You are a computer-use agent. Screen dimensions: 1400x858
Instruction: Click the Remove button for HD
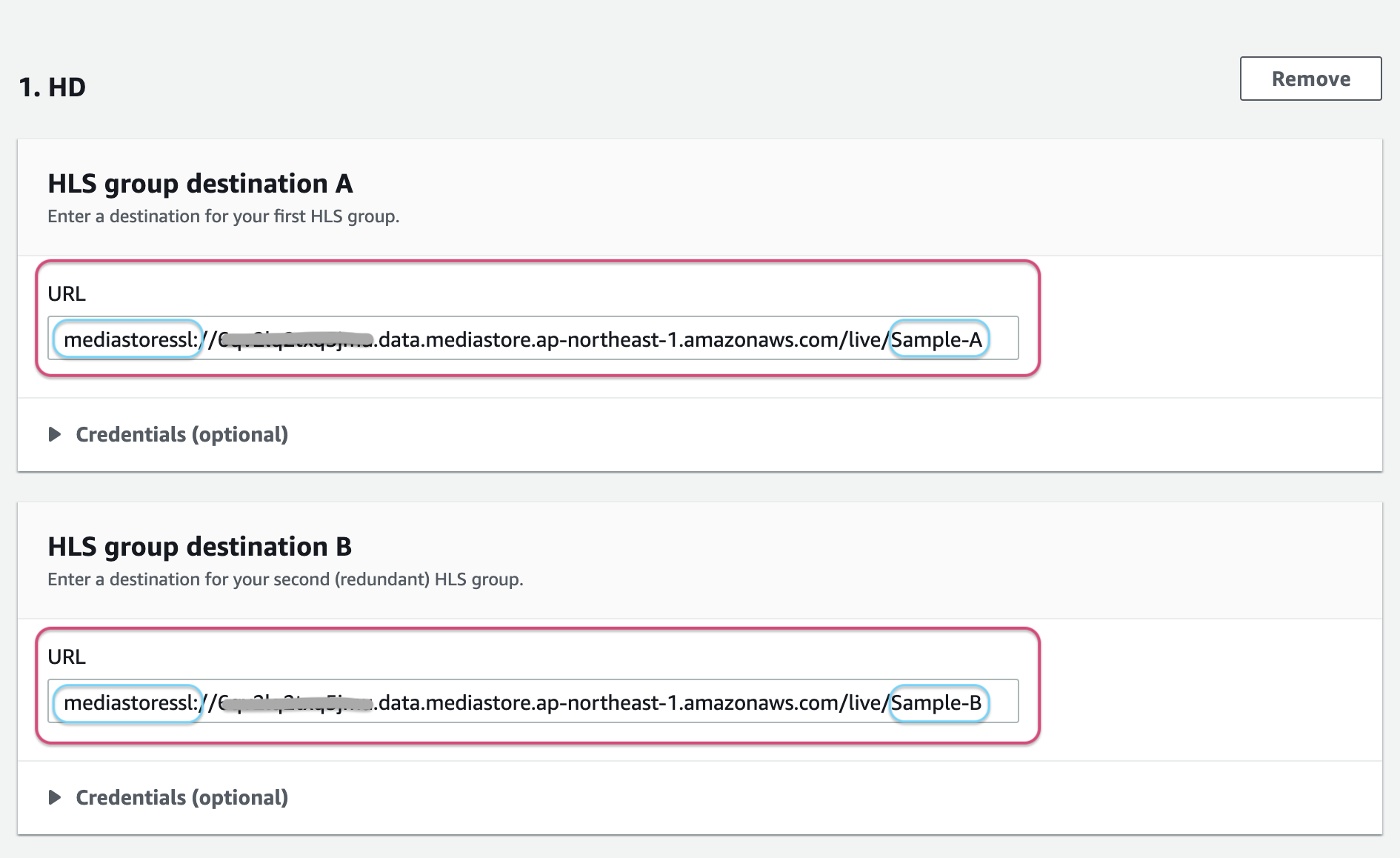pos(1310,79)
